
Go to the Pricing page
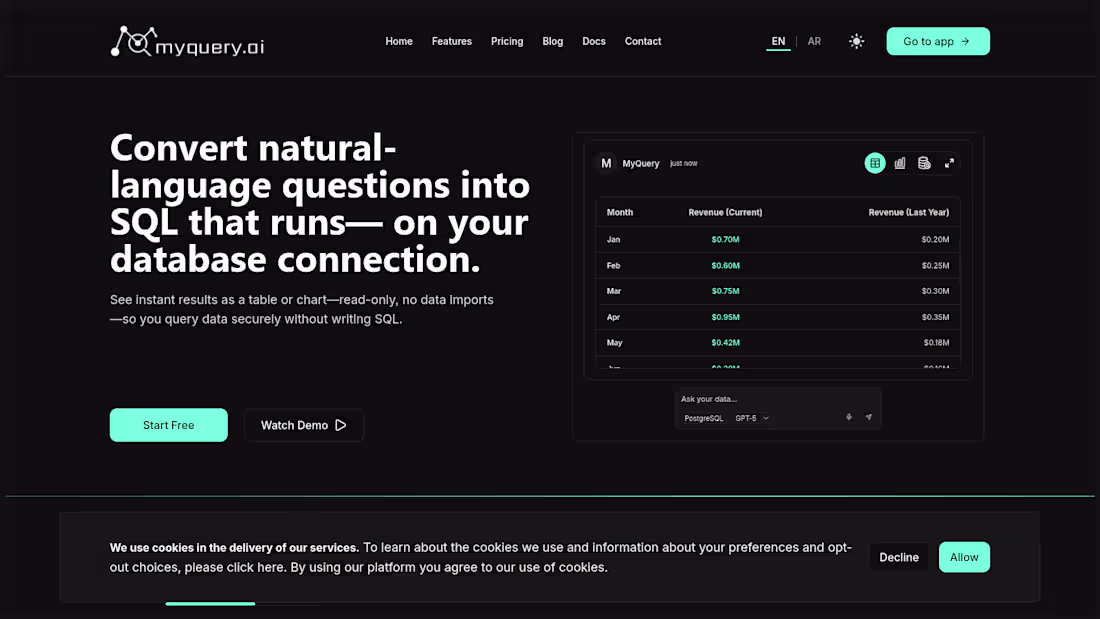click(507, 41)
